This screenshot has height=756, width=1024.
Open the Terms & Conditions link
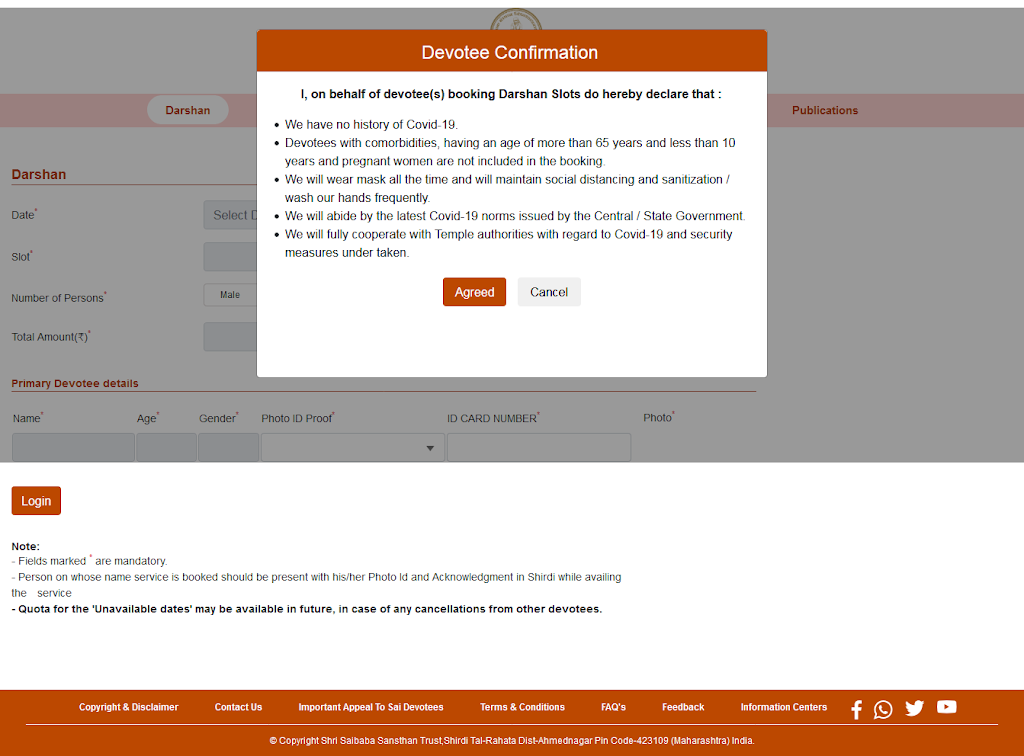[x=522, y=707]
